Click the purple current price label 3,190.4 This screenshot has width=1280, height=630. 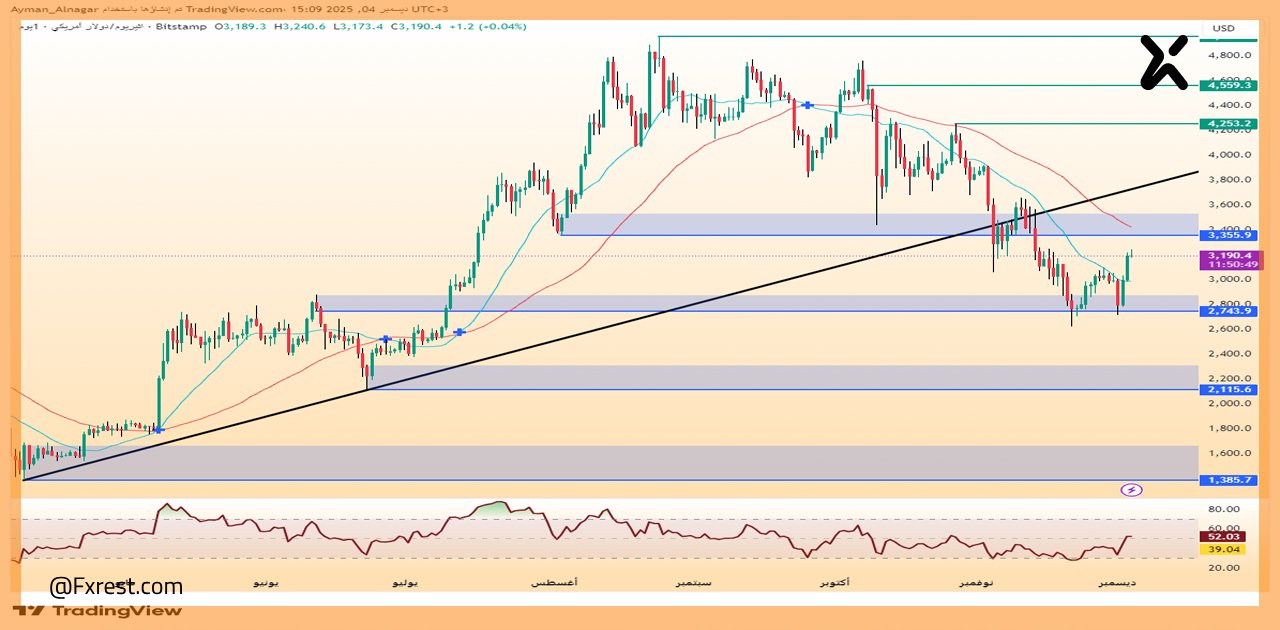[x=1229, y=256]
